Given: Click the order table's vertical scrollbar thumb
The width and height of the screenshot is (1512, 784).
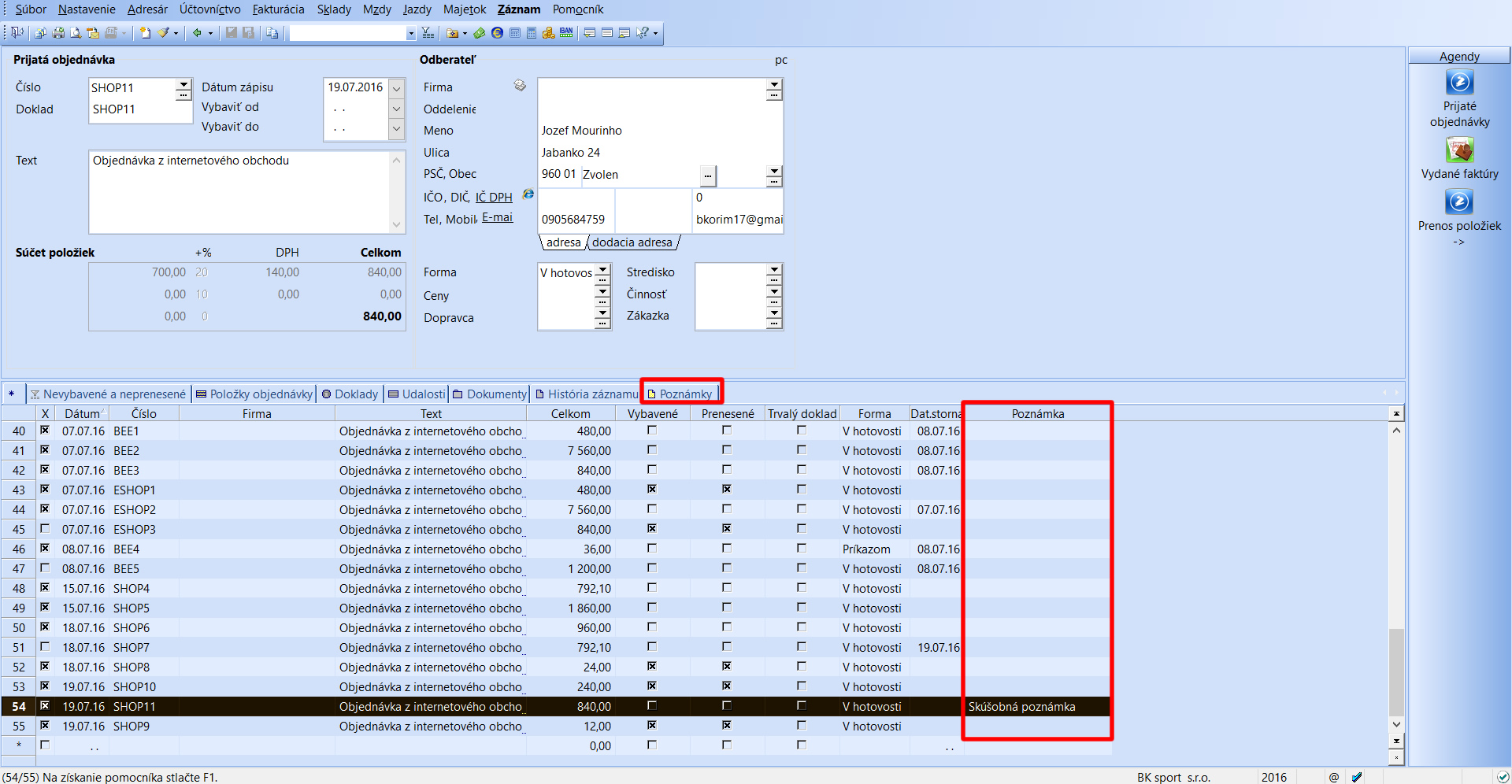Looking at the screenshot, I should click(1396, 671).
